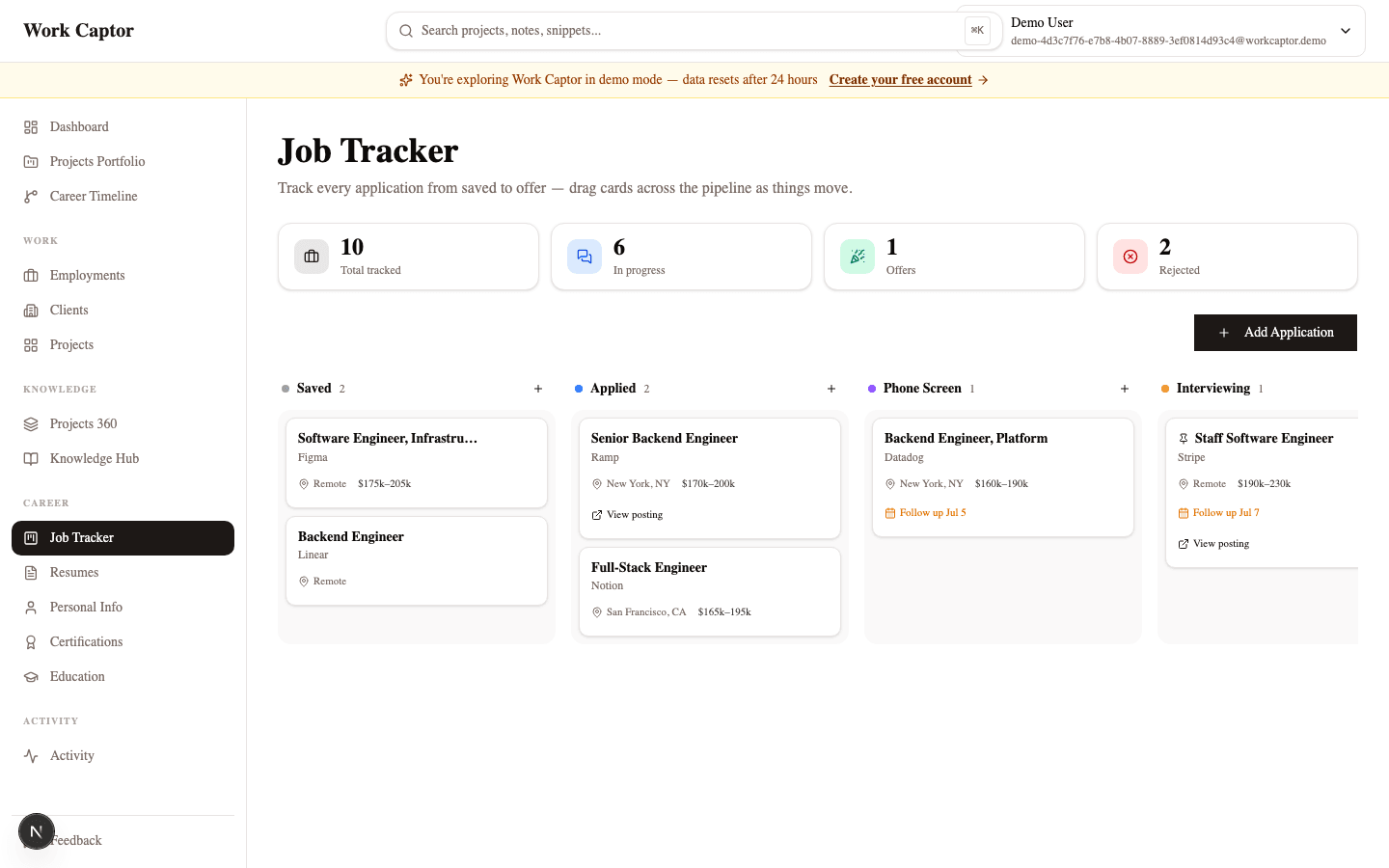Open View posting on the Stripe card

(x=1213, y=544)
